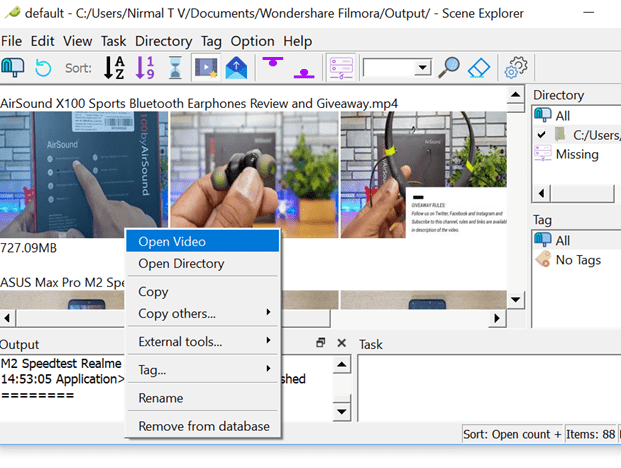
Task: Click the Items: 88 status entry
Action: pyautogui.click(x=591, y=434)
